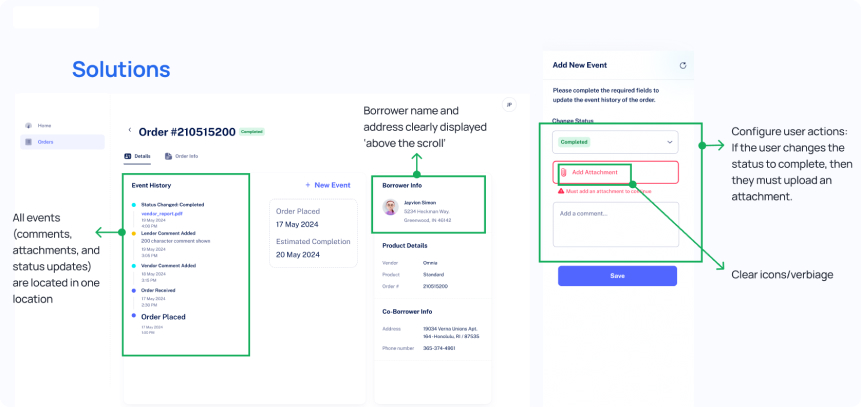This screenshot has width=861, height=407.
Task: Click the Borrower Info heading
Action: pyautogui.click(x=402, y=186)
